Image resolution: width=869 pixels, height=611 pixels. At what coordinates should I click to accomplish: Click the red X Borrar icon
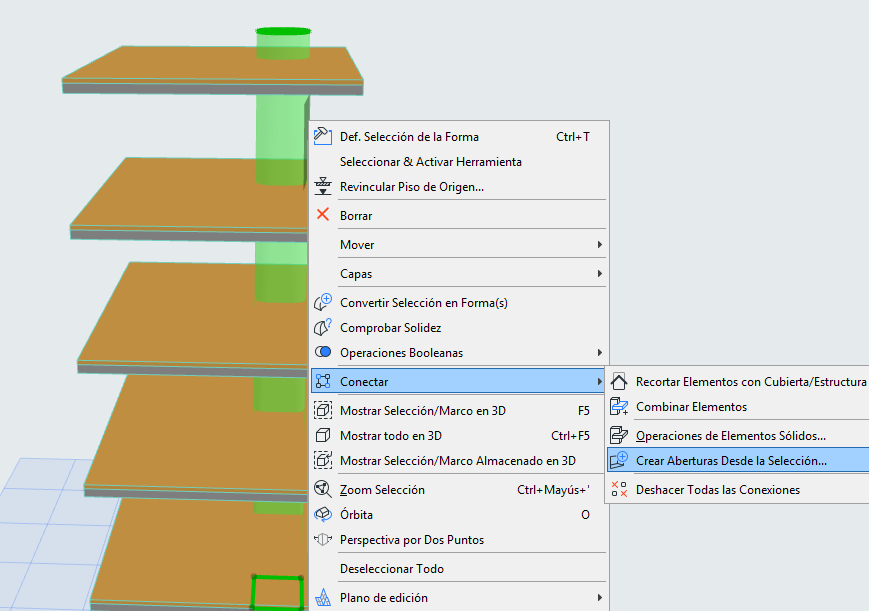point(323,215)
